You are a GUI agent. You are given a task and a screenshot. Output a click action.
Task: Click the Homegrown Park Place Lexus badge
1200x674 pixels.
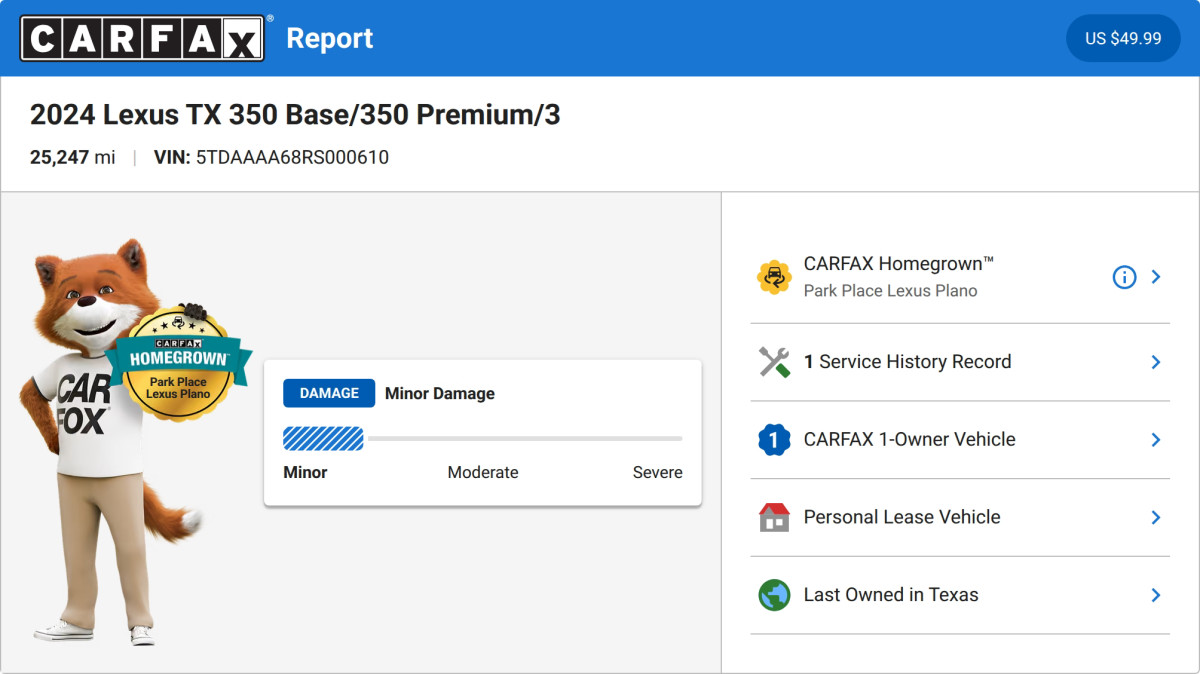click(178, 362)
